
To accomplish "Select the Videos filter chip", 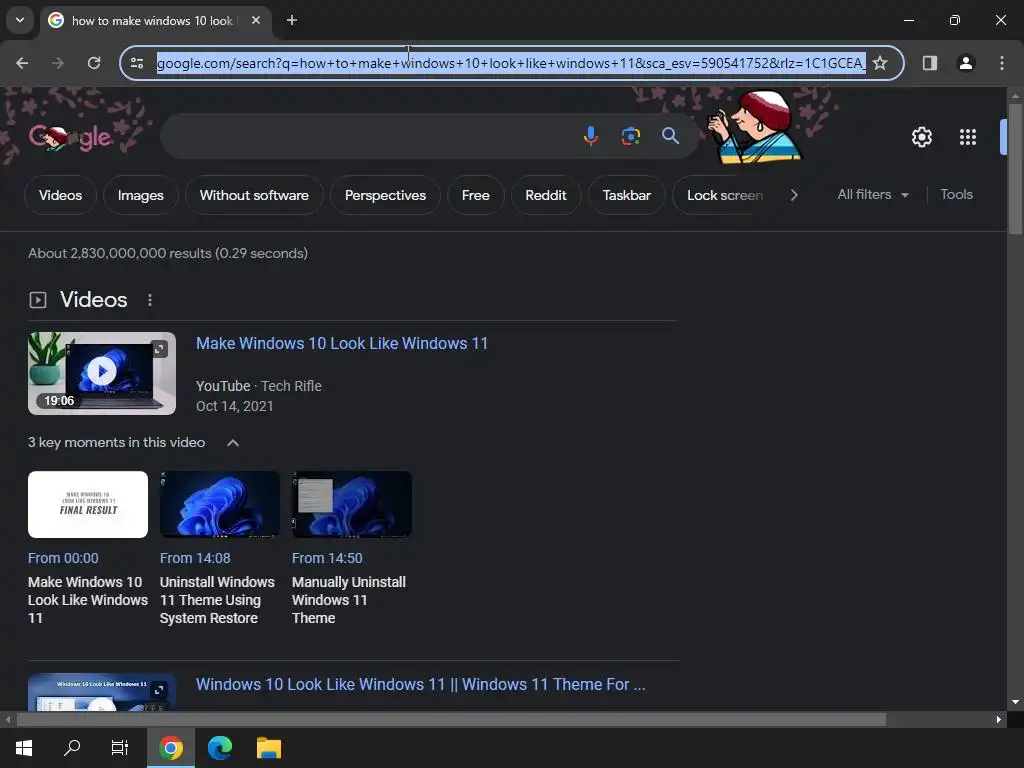I will click(x=60, y=195).
